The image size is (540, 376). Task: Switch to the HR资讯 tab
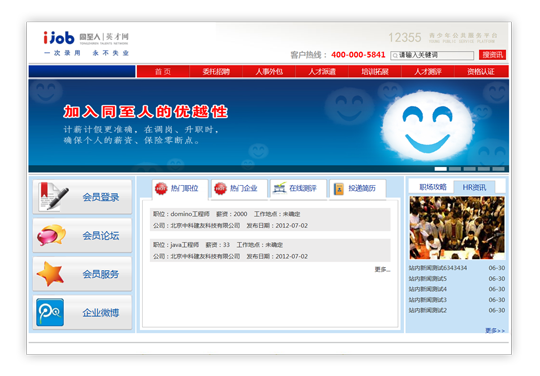click(x=474, y=187)
